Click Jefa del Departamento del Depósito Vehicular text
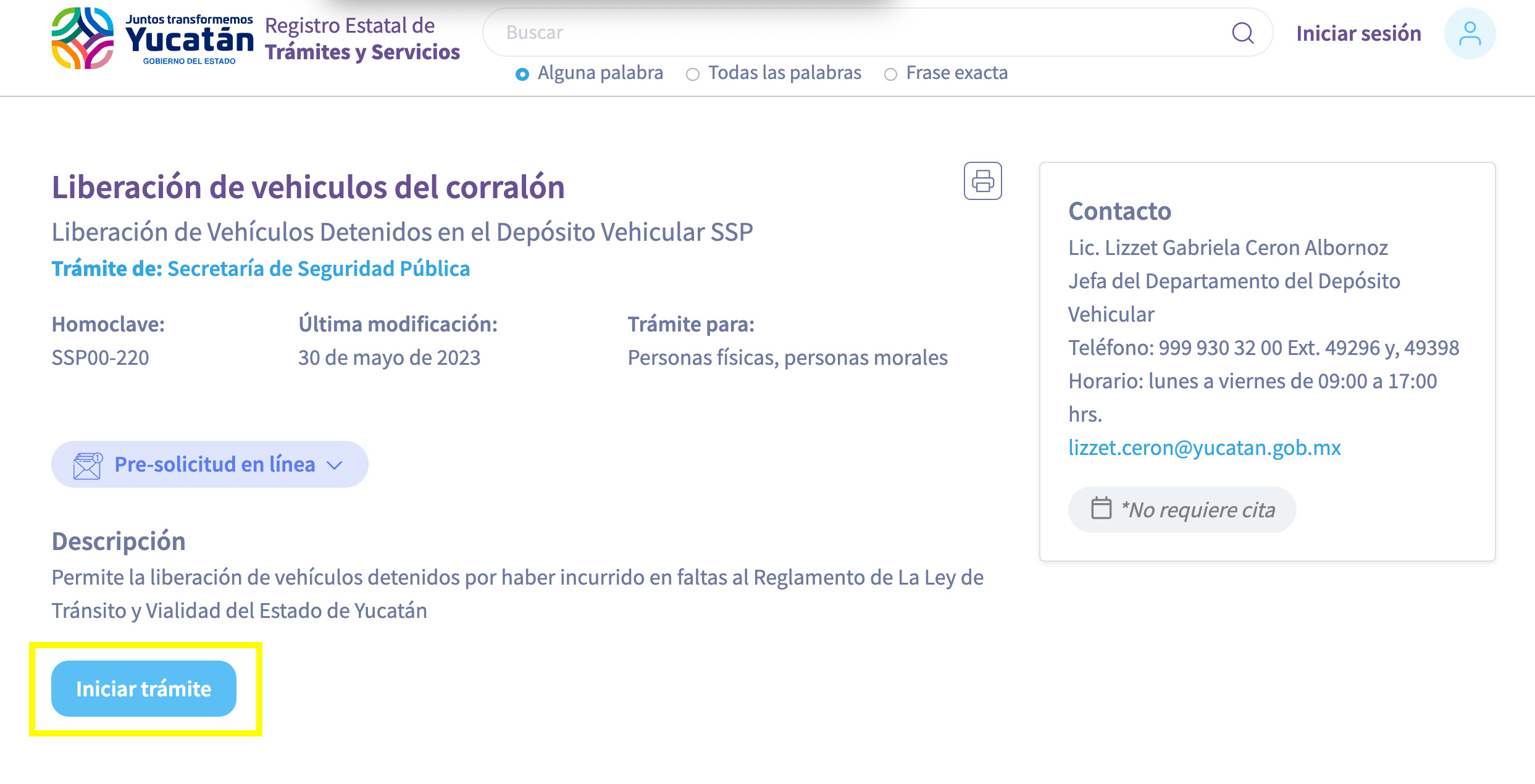 click(1234, 298)
